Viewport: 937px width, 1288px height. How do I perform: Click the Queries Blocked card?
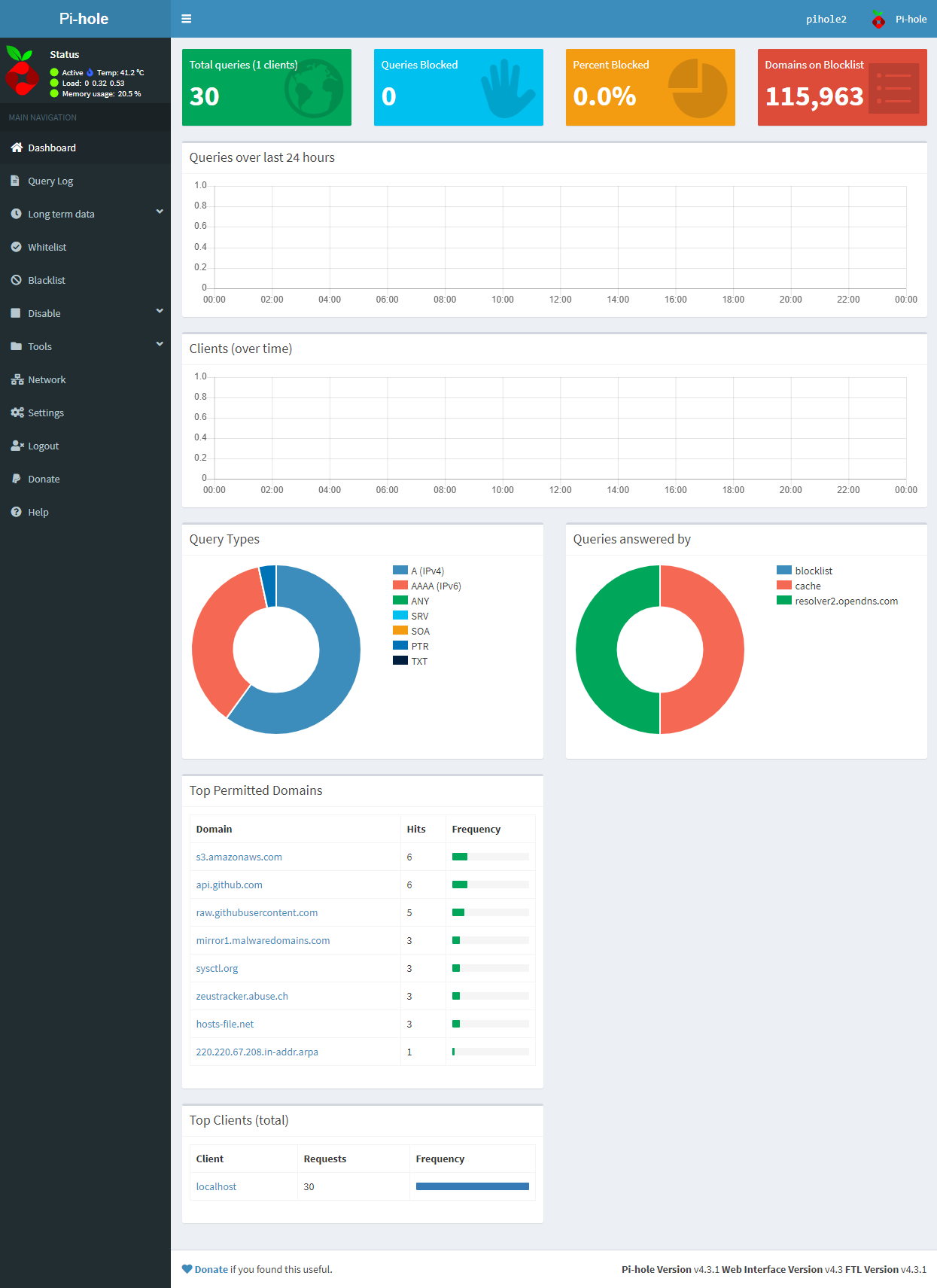[x=458, y=87]
